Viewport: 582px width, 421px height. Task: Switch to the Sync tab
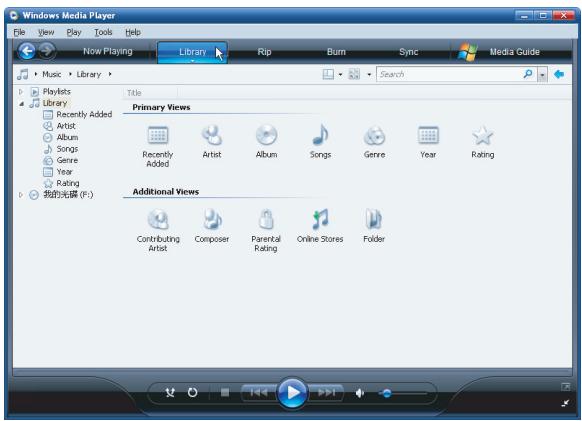408,52
